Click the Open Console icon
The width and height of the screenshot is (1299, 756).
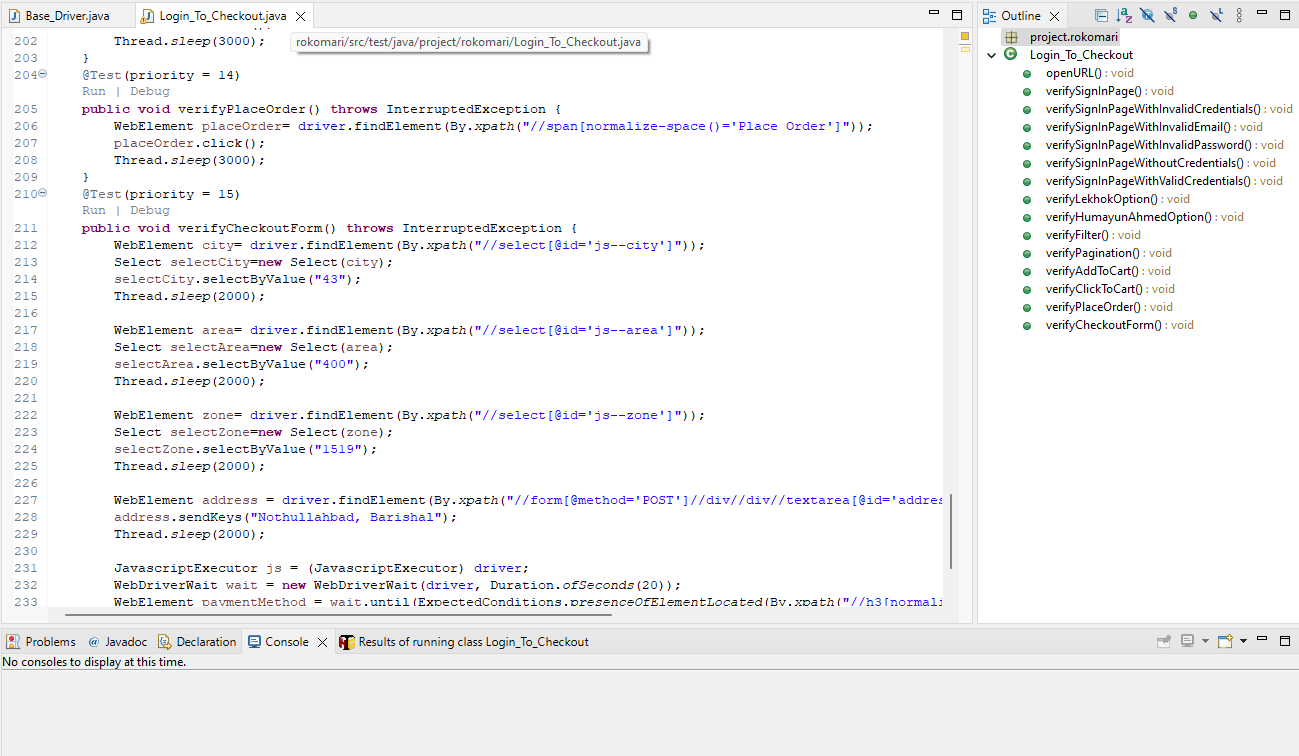[1225, 641]
